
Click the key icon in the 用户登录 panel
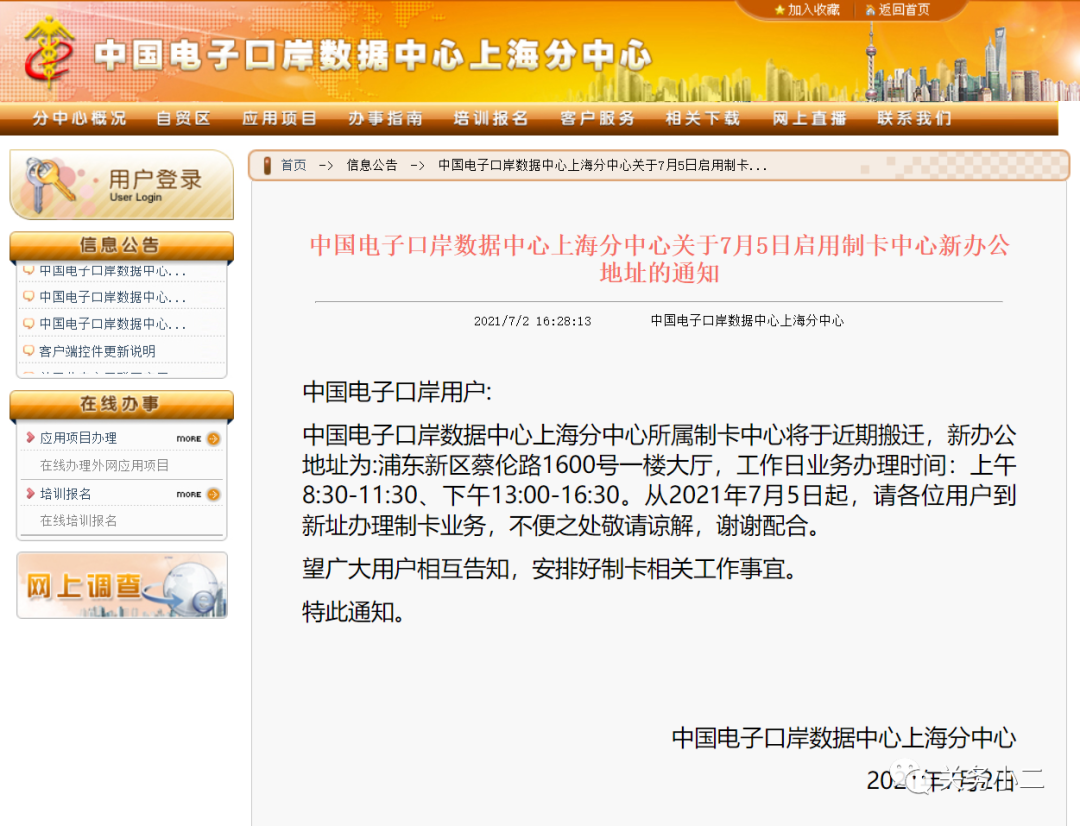click(x=47, y=184)
